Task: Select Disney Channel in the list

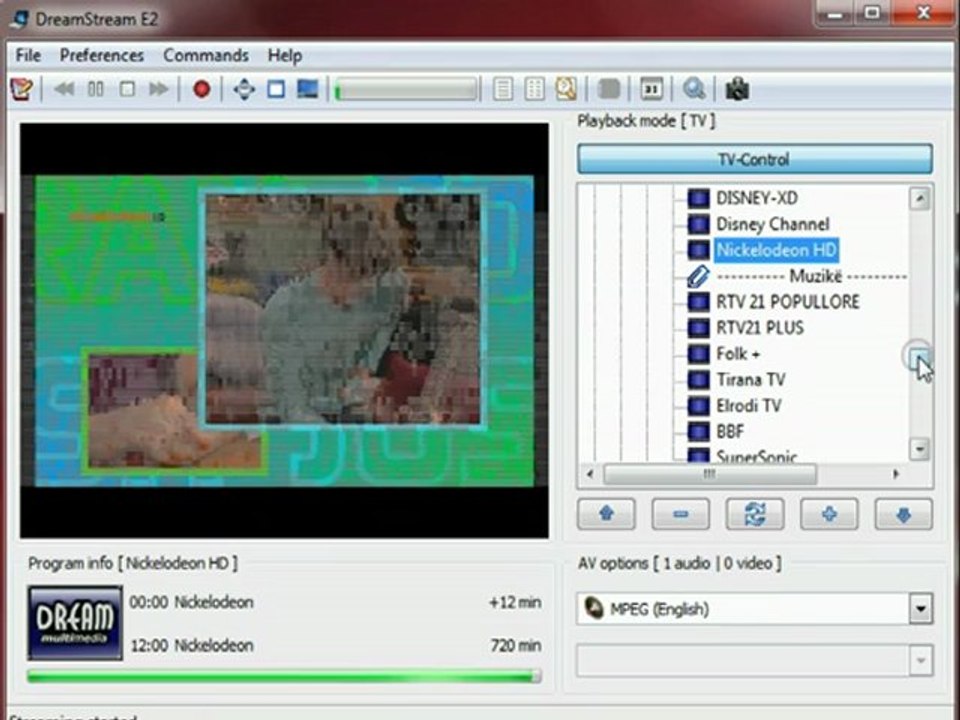Action: point(773,224)
